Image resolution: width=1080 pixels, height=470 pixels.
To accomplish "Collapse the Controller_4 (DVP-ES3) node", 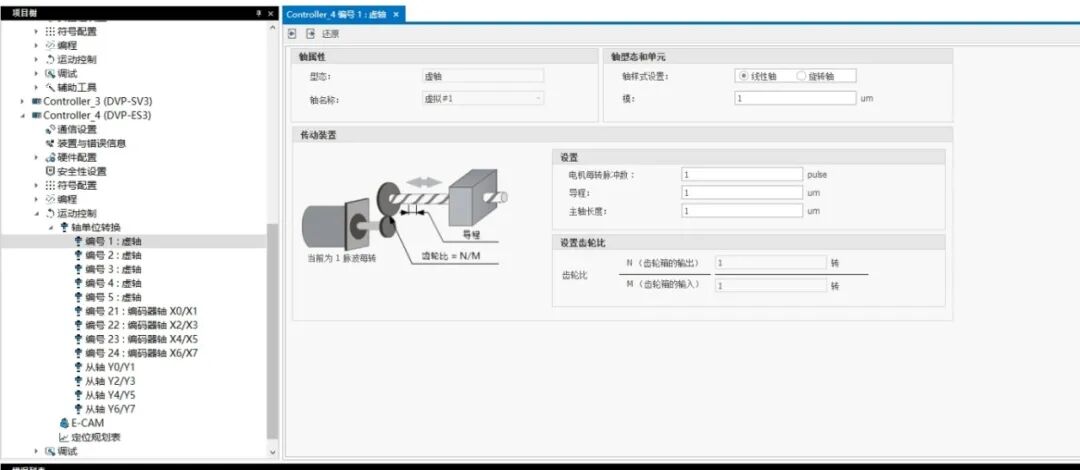I will point(23,115).
